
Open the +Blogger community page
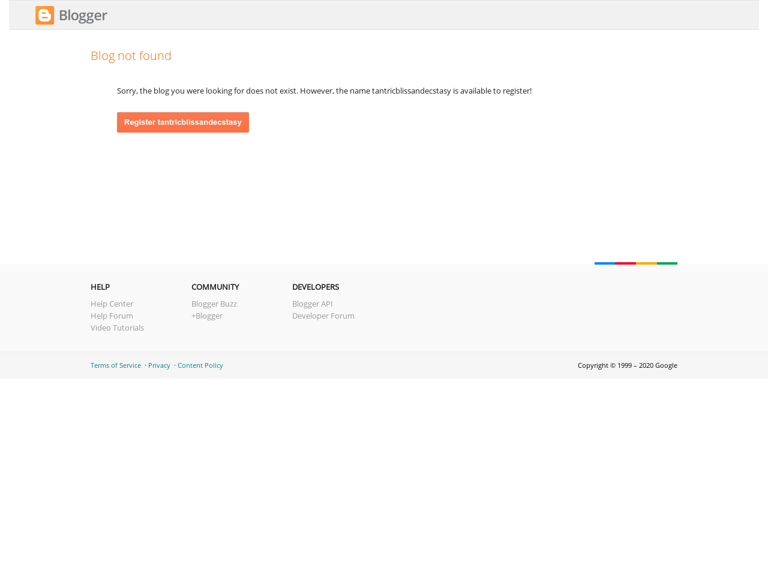pyautogui.click(x=207, y=316)
